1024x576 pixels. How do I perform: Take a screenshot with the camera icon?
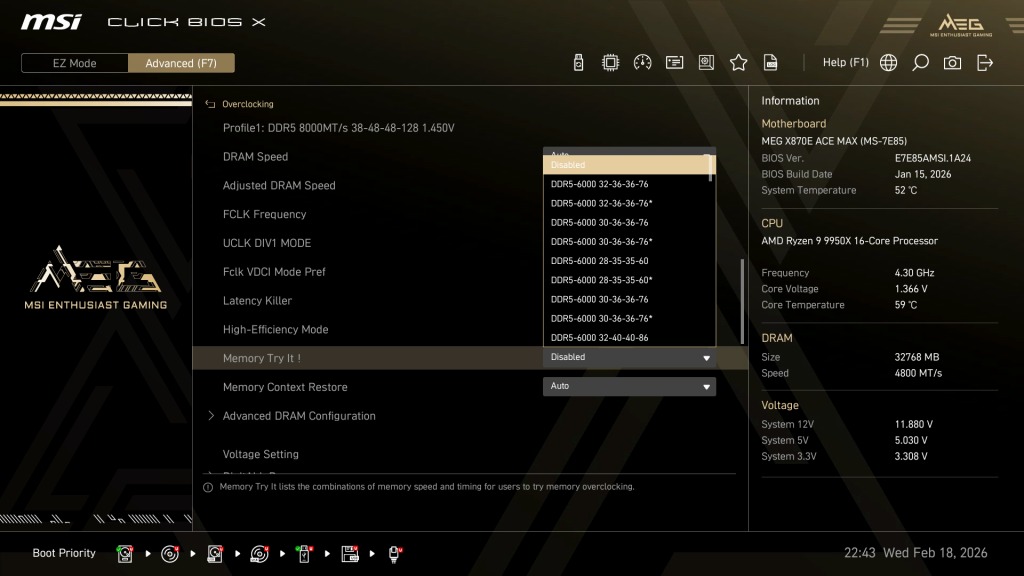coord(952,63)
